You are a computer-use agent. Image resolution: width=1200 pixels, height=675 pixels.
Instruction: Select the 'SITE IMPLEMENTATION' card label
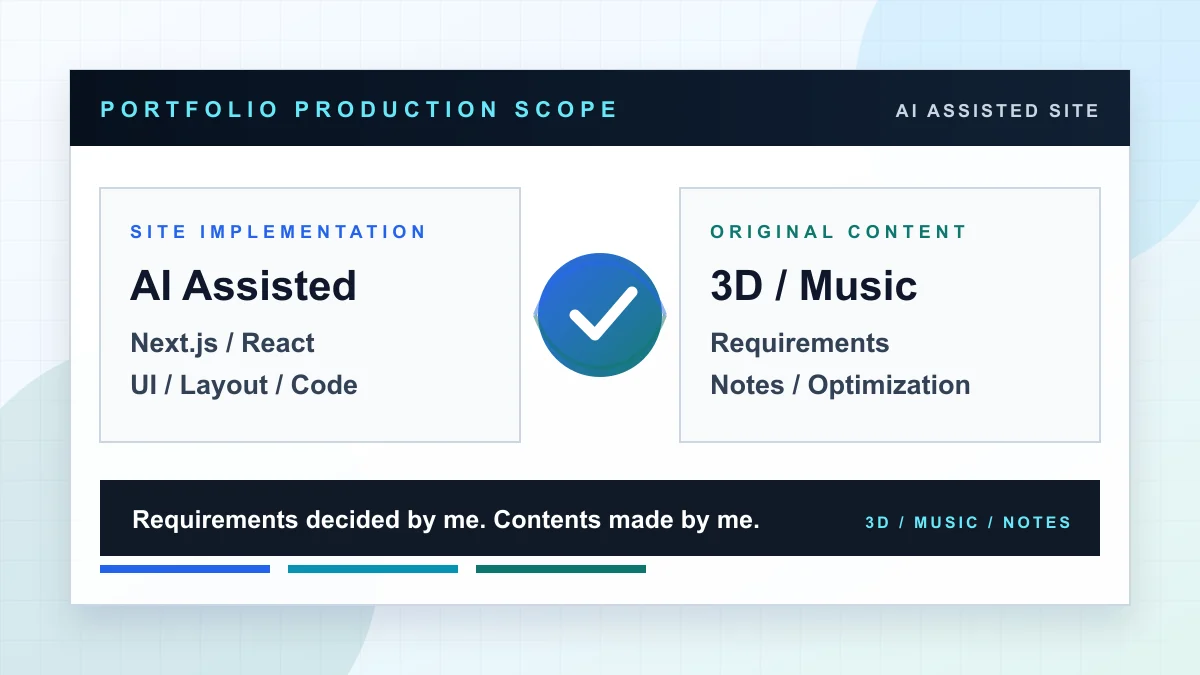278,232
